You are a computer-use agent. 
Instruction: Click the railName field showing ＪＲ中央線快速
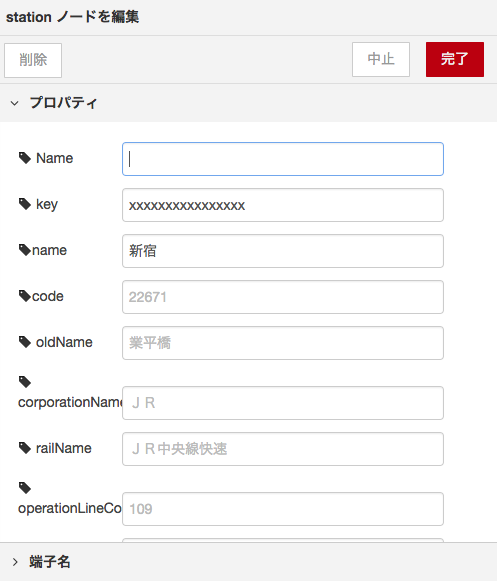coord(283,449)
